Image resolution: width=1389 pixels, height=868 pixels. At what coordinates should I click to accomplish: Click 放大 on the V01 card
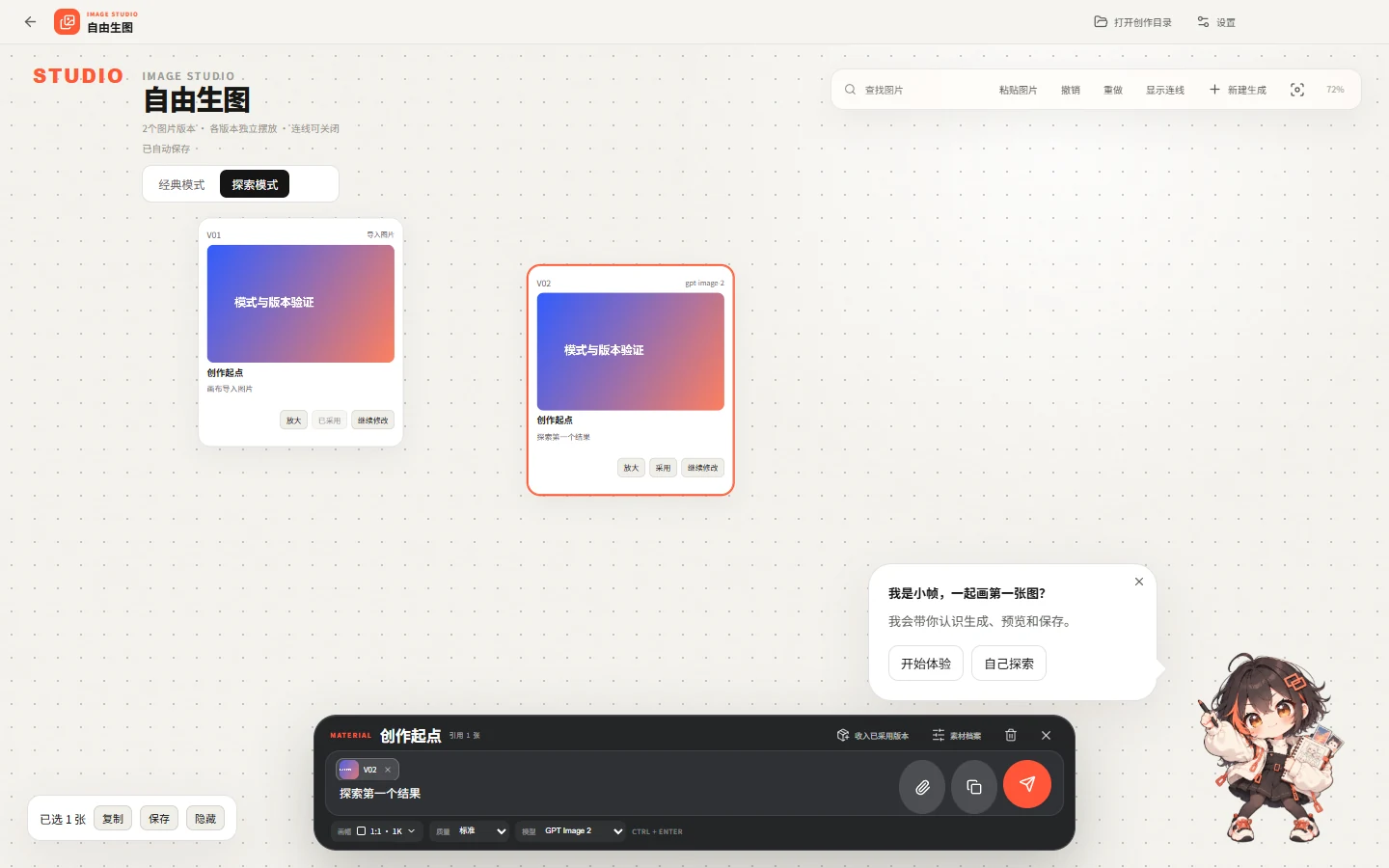pos(293,420)
